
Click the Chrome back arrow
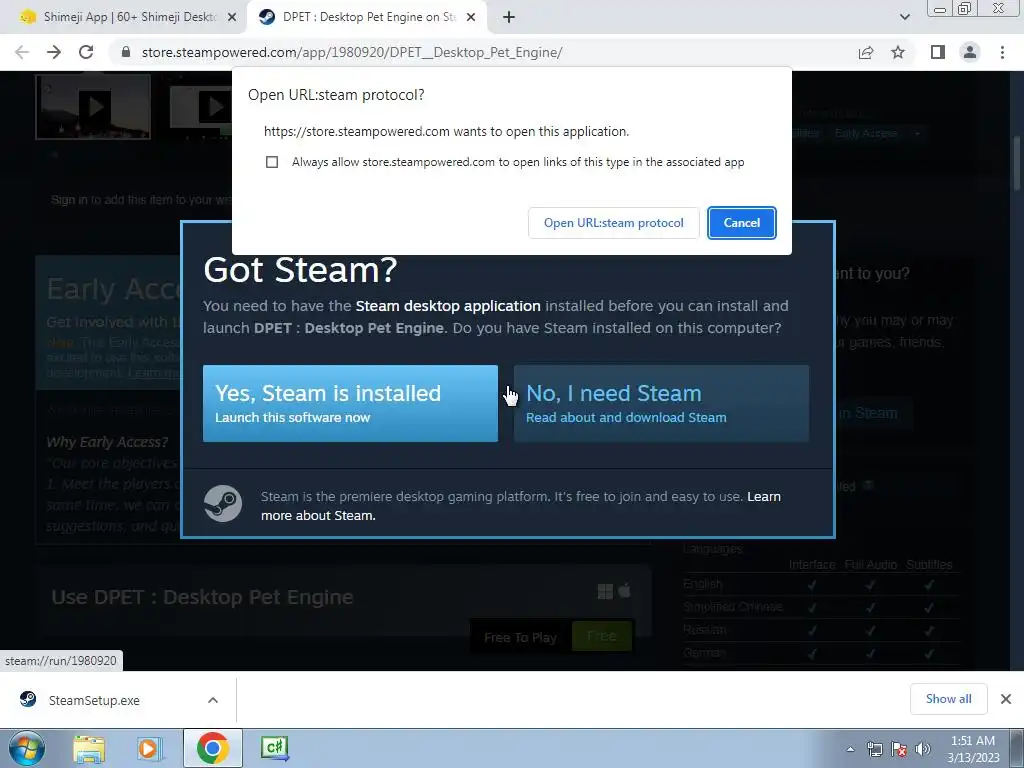click(x=22, y=52)
